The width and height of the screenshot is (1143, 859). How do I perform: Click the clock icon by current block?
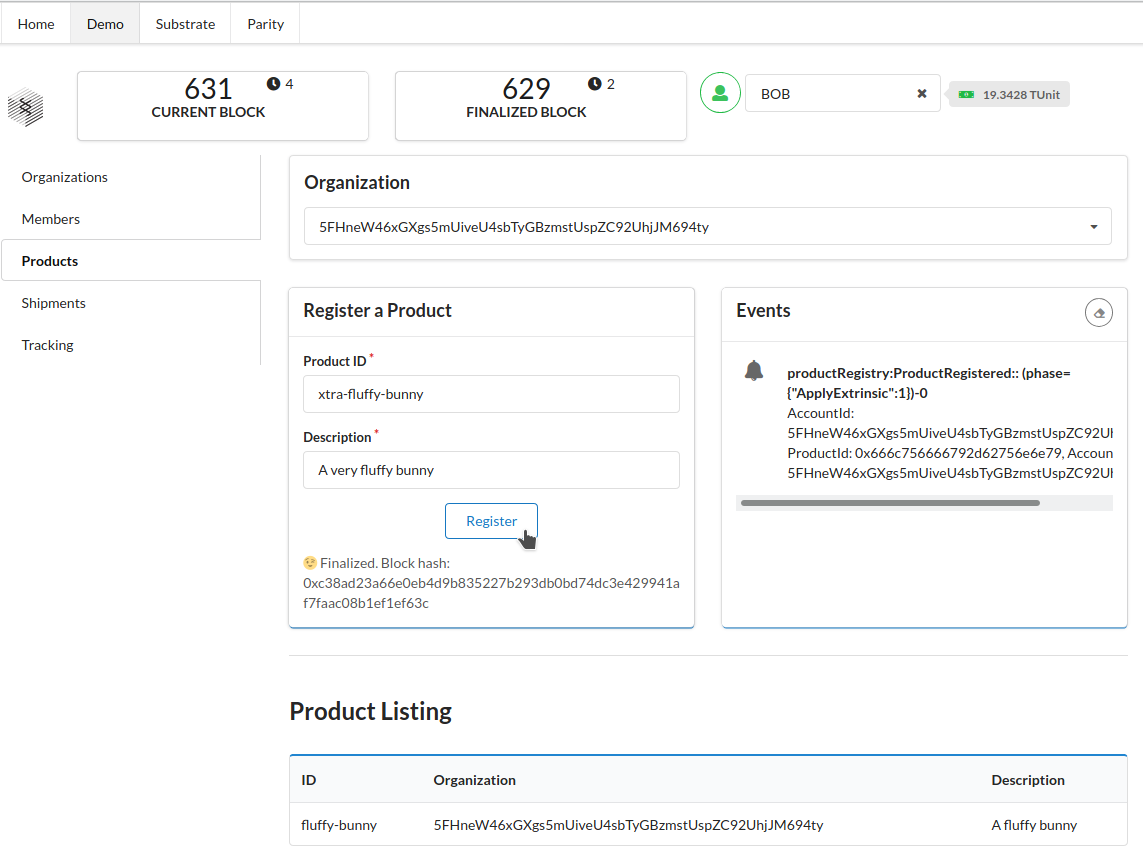pyautogui.click(x=273, y=84)
